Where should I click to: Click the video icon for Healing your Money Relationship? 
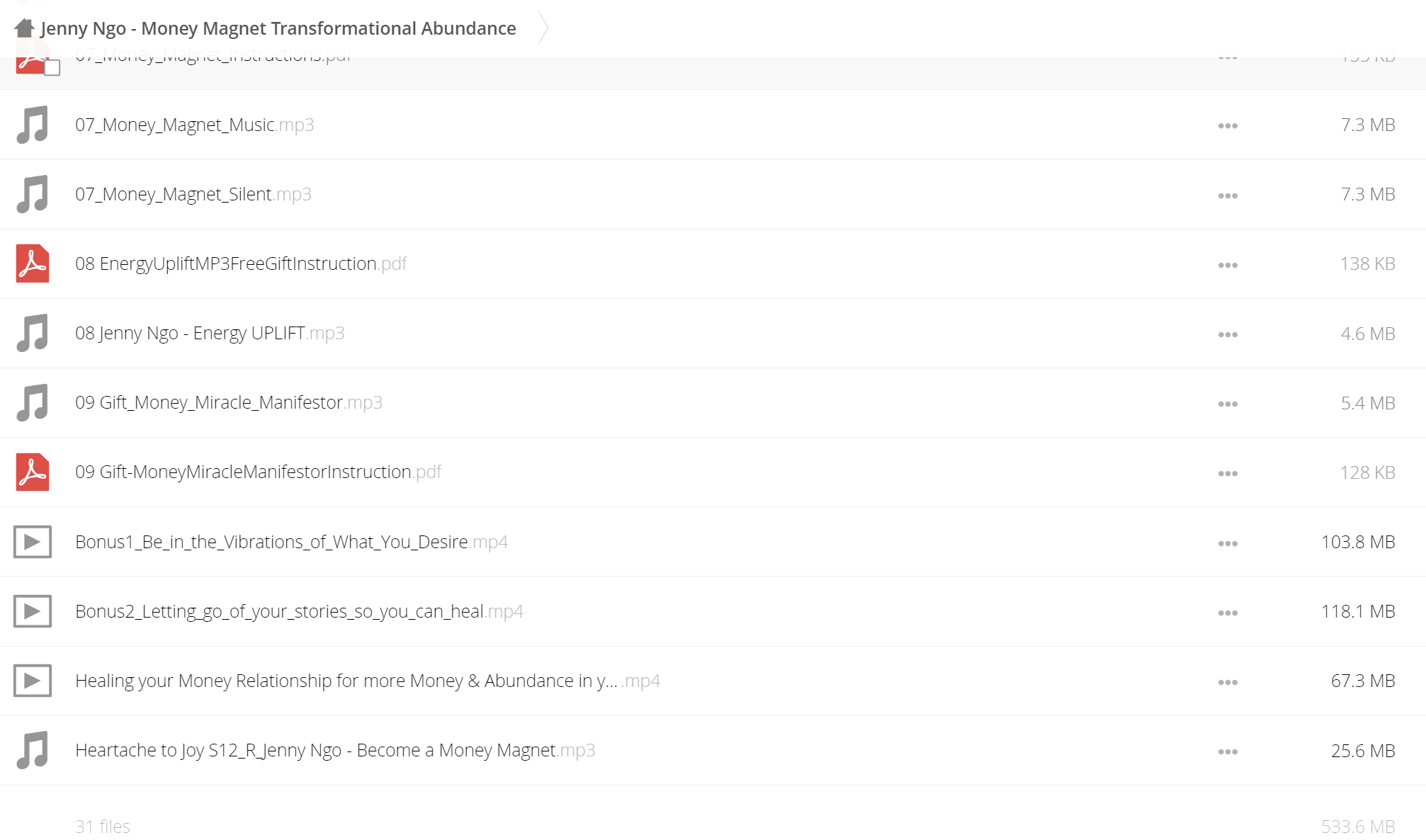click(x=33, y=681)
